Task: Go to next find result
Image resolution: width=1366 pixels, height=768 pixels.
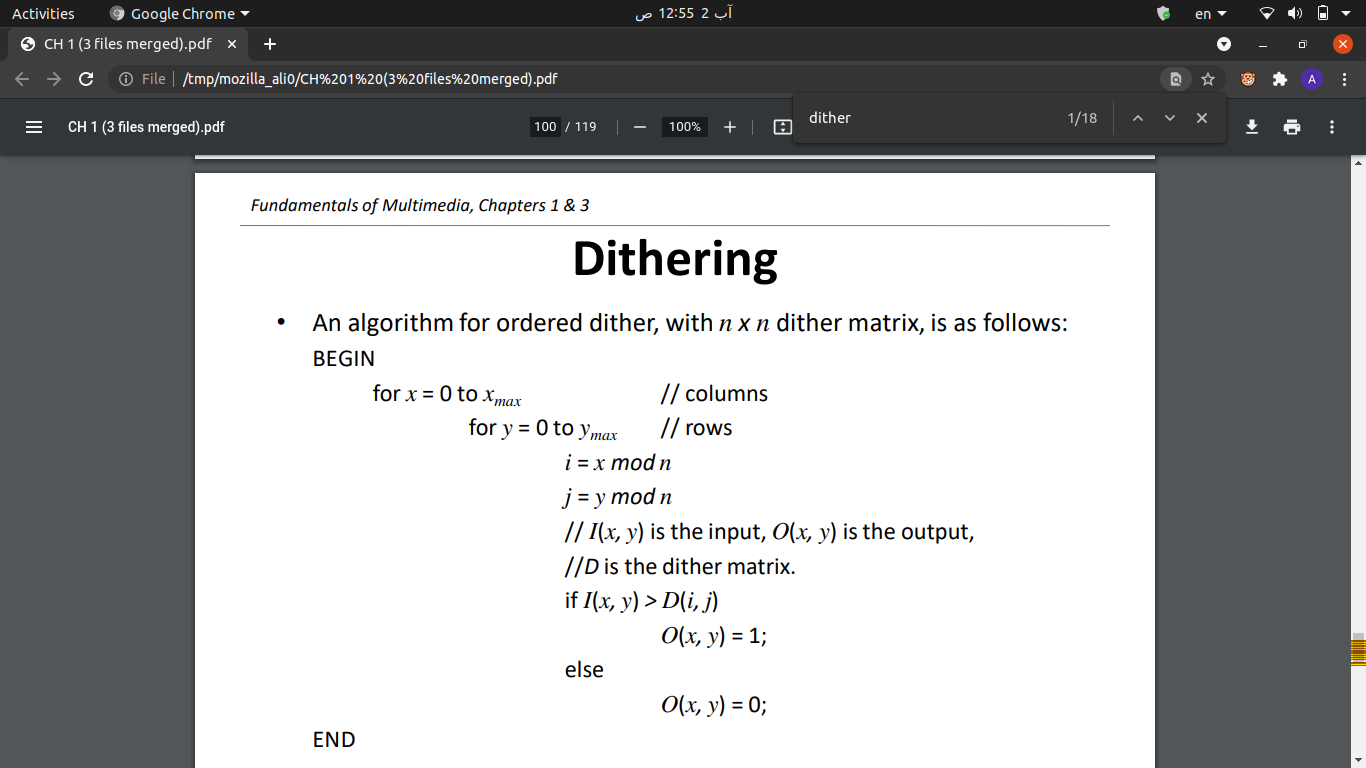Action: (1169, 118)
